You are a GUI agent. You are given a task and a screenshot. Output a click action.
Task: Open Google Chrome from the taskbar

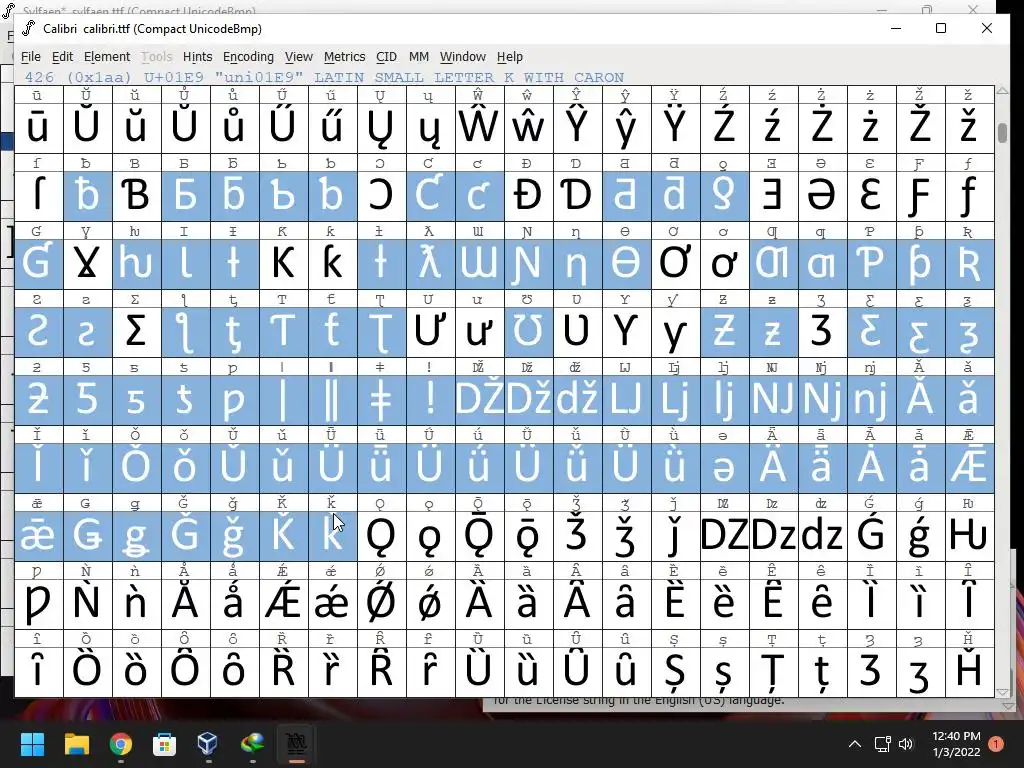point(120,744)
